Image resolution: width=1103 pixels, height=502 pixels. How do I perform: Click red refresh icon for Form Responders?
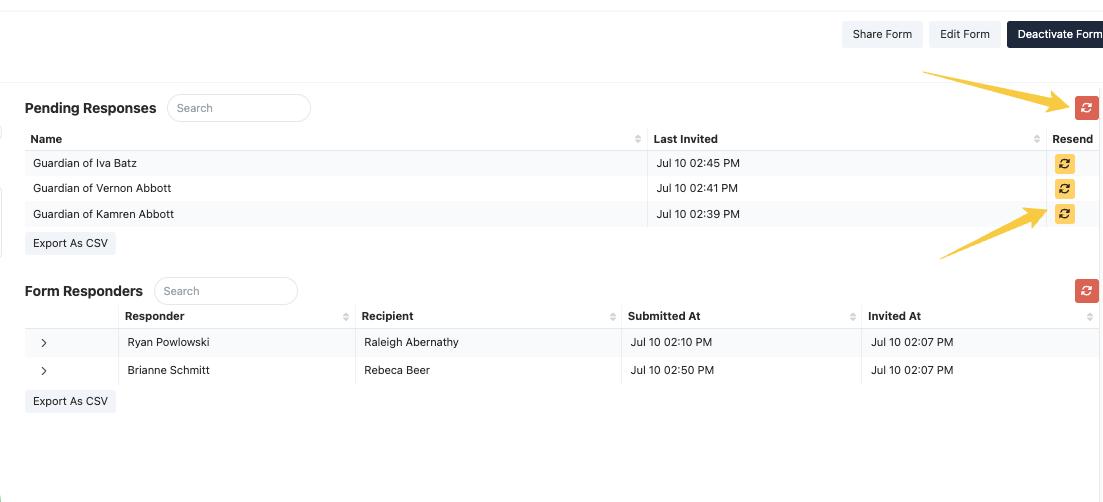coord(1086,291)
